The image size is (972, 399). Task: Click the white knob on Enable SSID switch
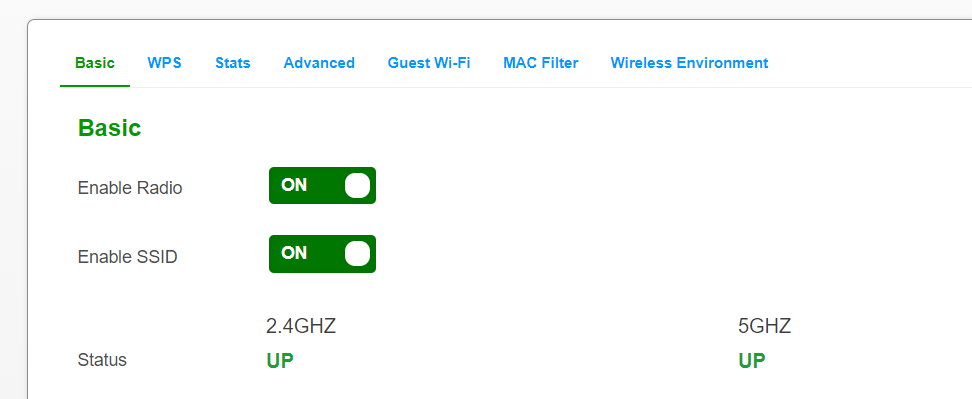pos(357,253)
